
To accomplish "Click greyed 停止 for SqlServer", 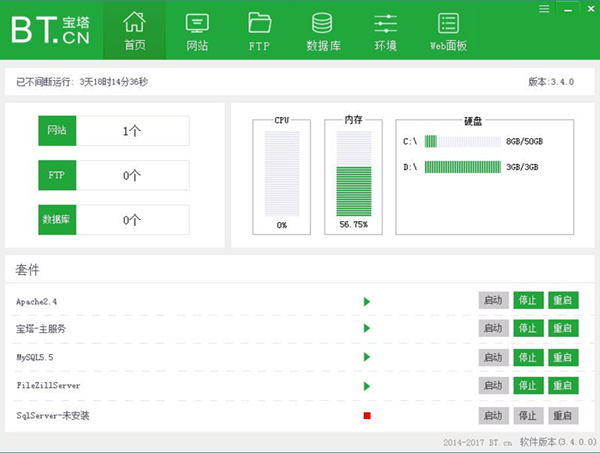I will tap(528, 416).
